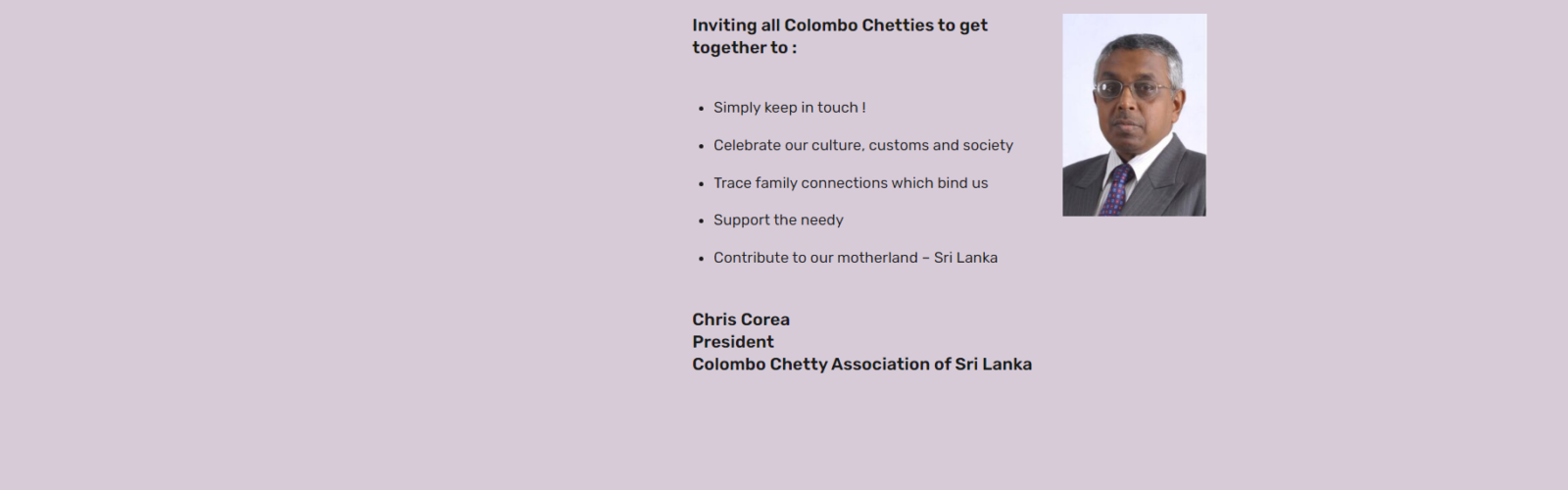Click the portrait photo of Chris Corea
This screenshot has height=490, width=1568.
[x=1134, y=115]
